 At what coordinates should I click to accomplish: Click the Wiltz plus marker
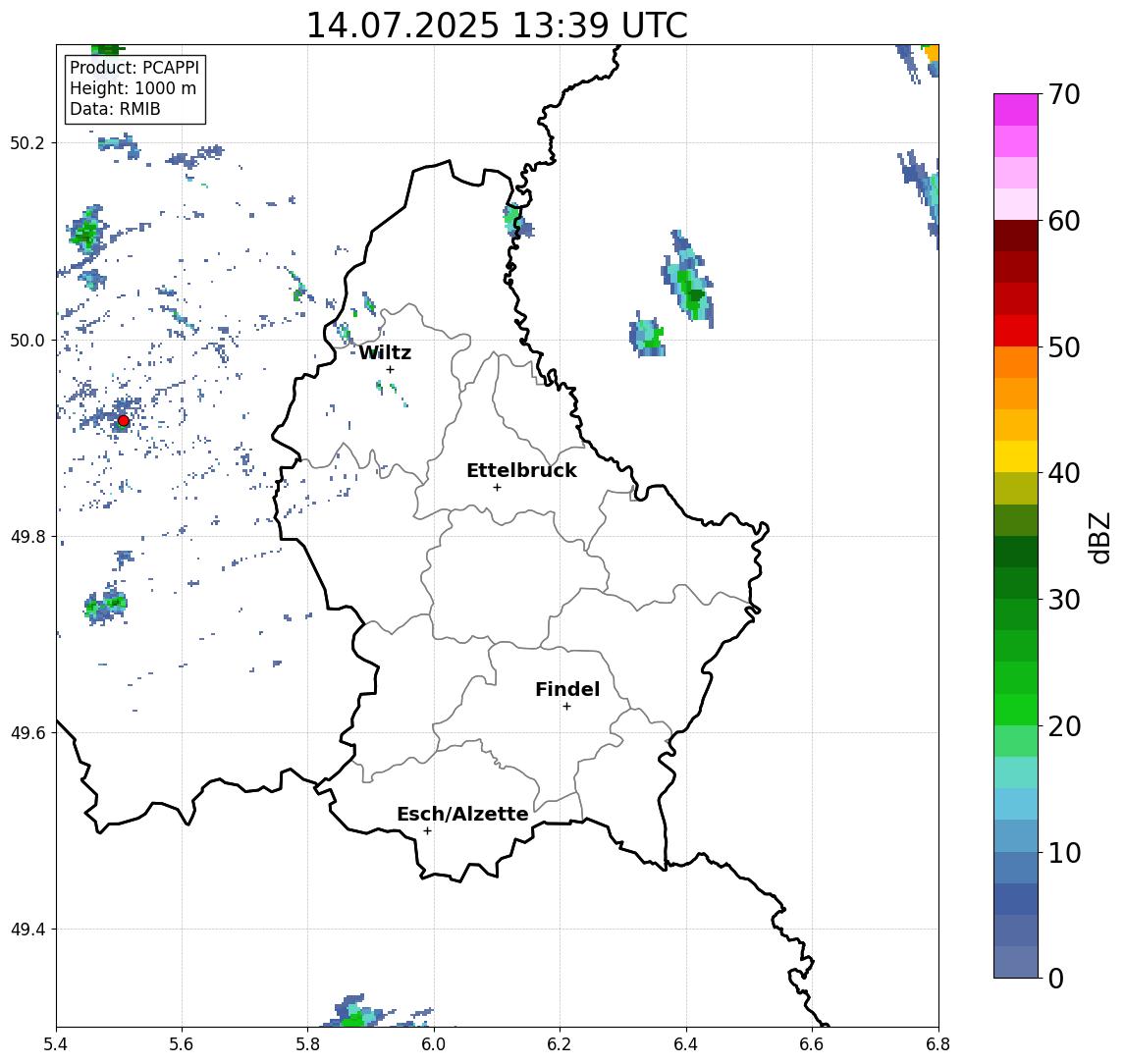390,370
